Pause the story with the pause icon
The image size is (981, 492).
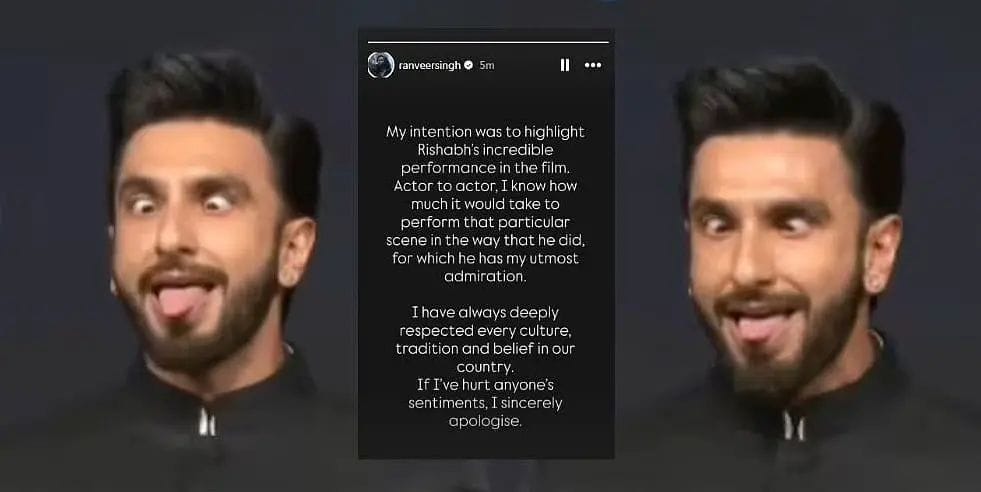click(x=564, y=65)
